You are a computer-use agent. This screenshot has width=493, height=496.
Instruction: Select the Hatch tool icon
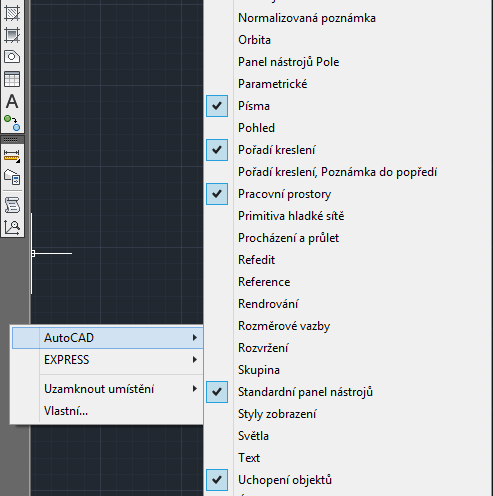click(12, 13)
